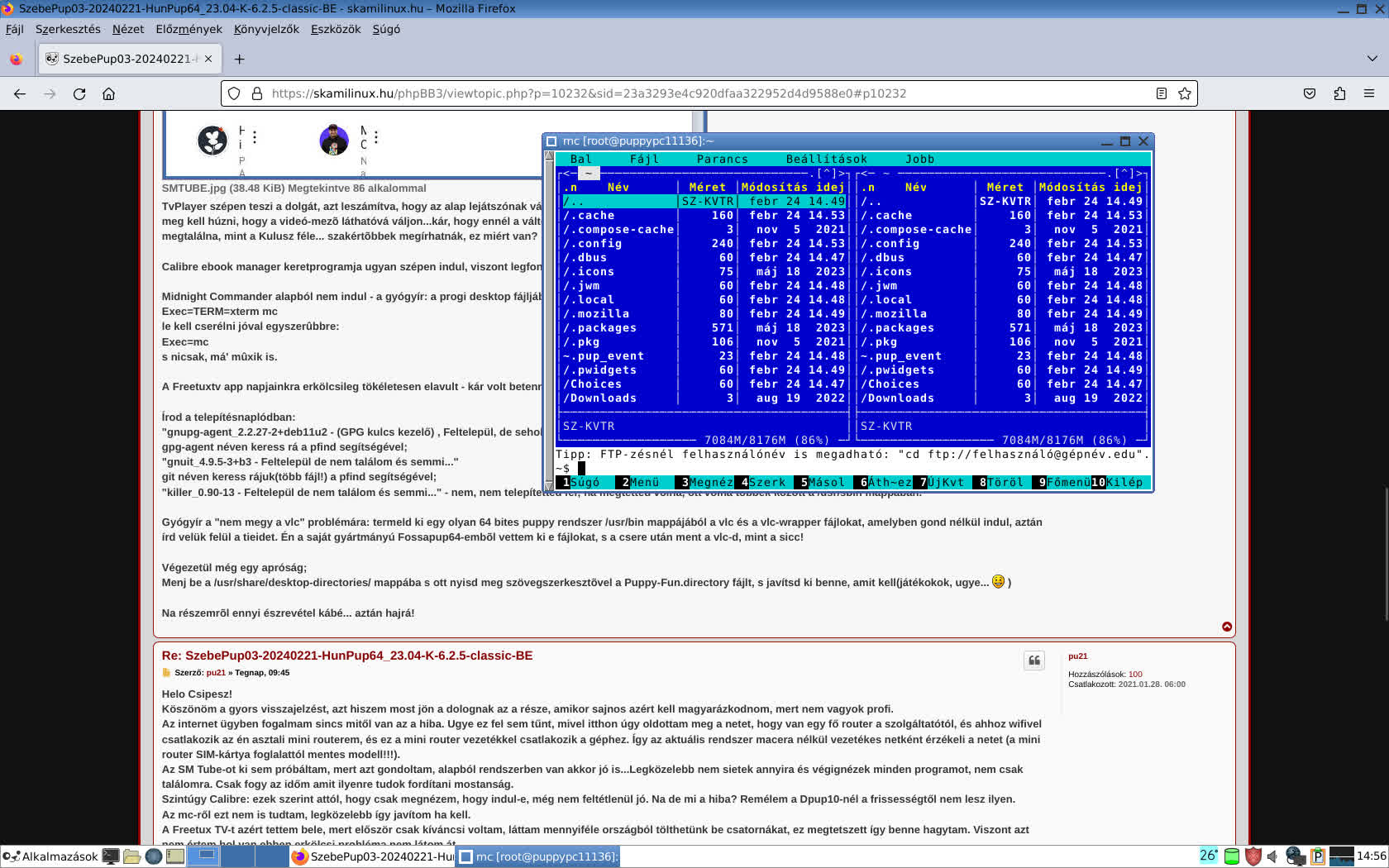Sort right mc panel by Név column

pyautogui.click(x=915, y=188)
